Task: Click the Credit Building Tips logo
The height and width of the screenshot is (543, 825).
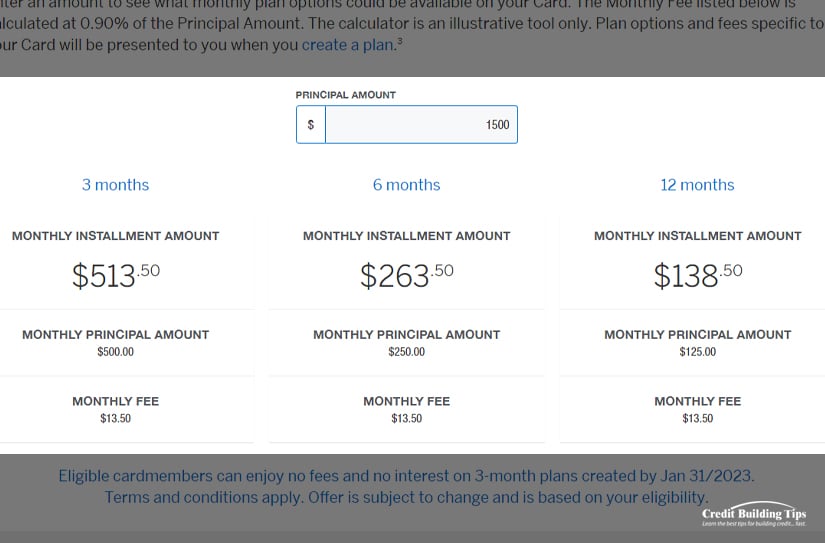Action: [x=753, y=515]
